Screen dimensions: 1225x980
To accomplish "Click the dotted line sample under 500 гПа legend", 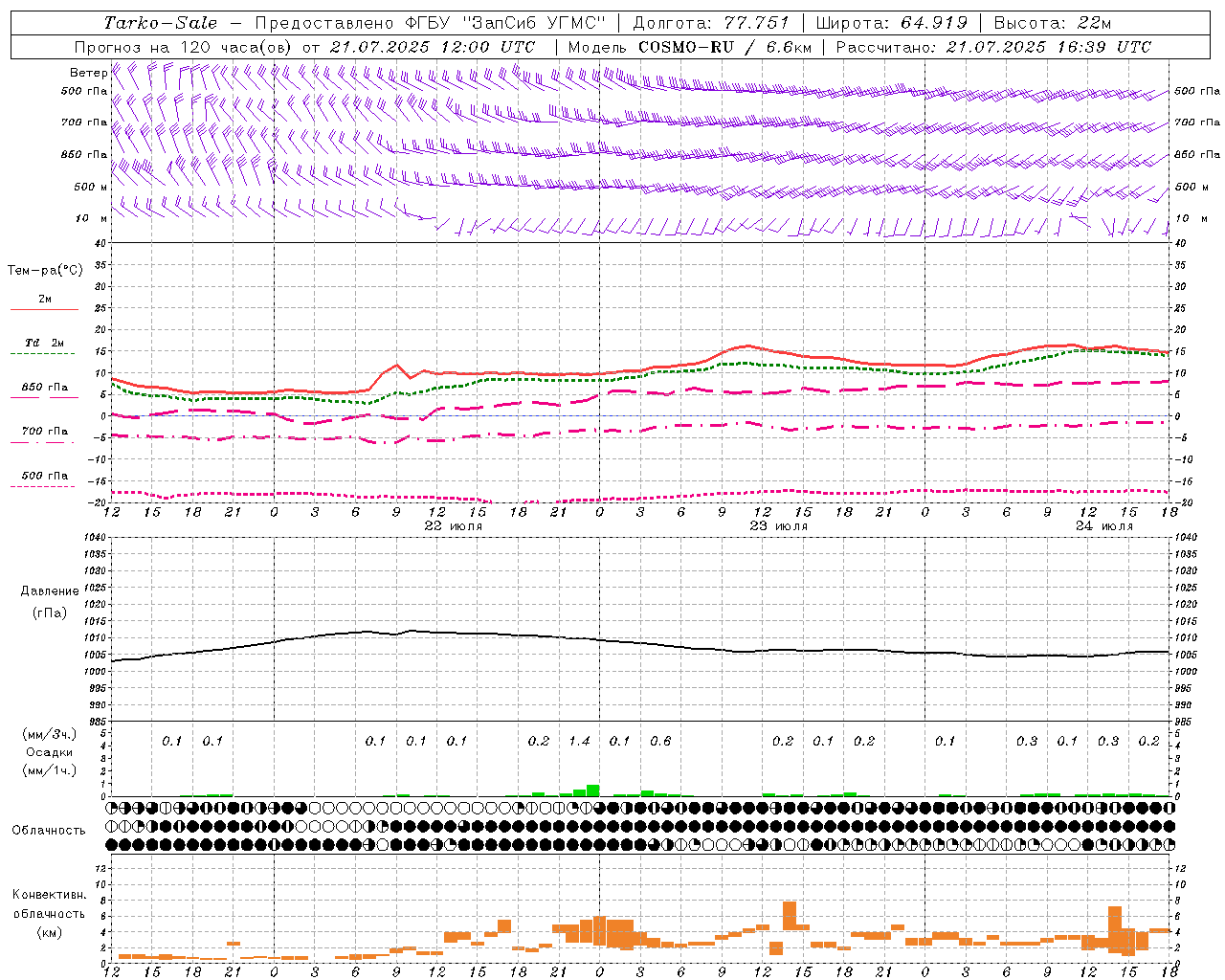I will click(x=43, y=486).
